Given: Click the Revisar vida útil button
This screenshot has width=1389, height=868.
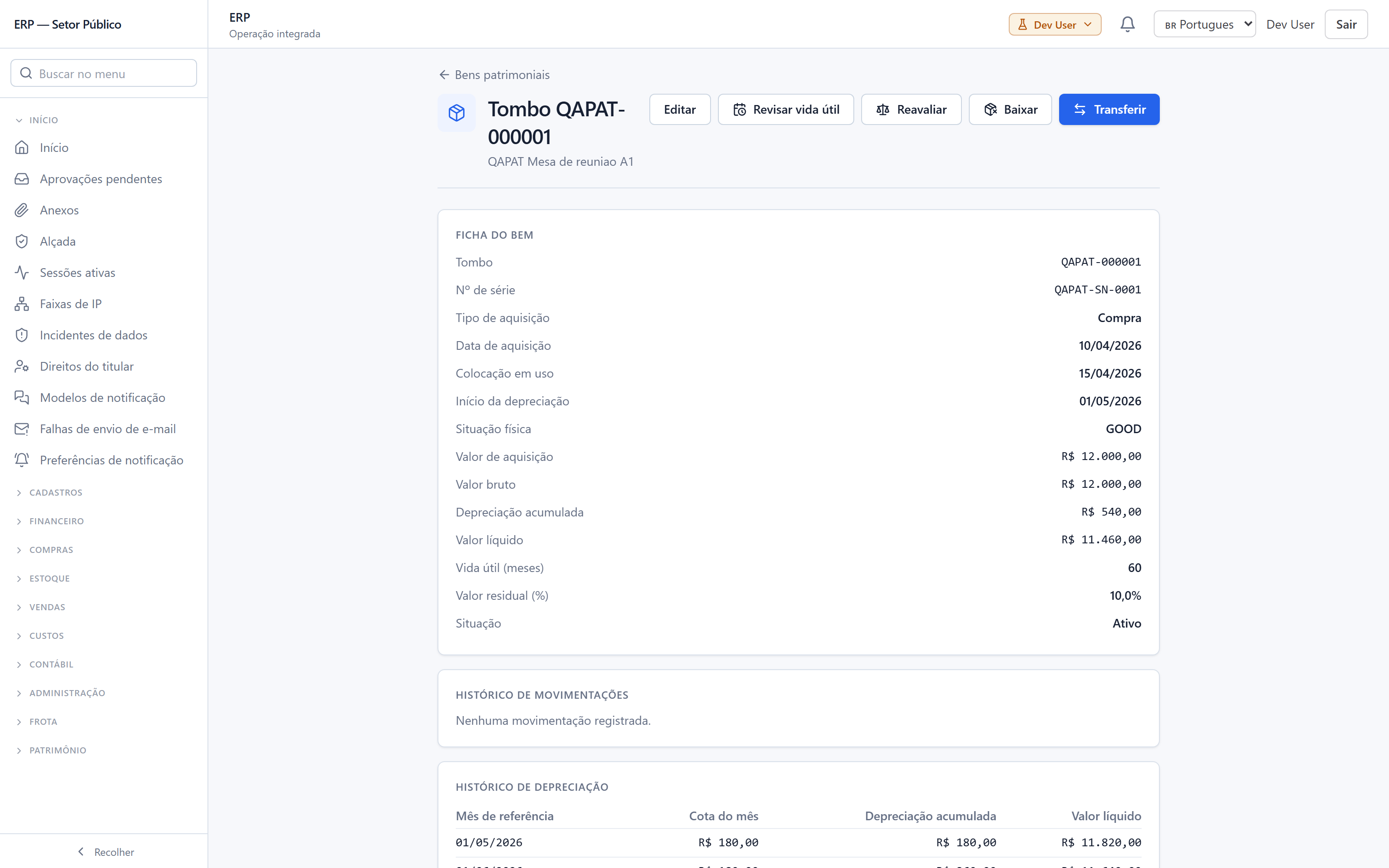Looking at the screenshot, I should pyautogui.click(x=786, y=109).
